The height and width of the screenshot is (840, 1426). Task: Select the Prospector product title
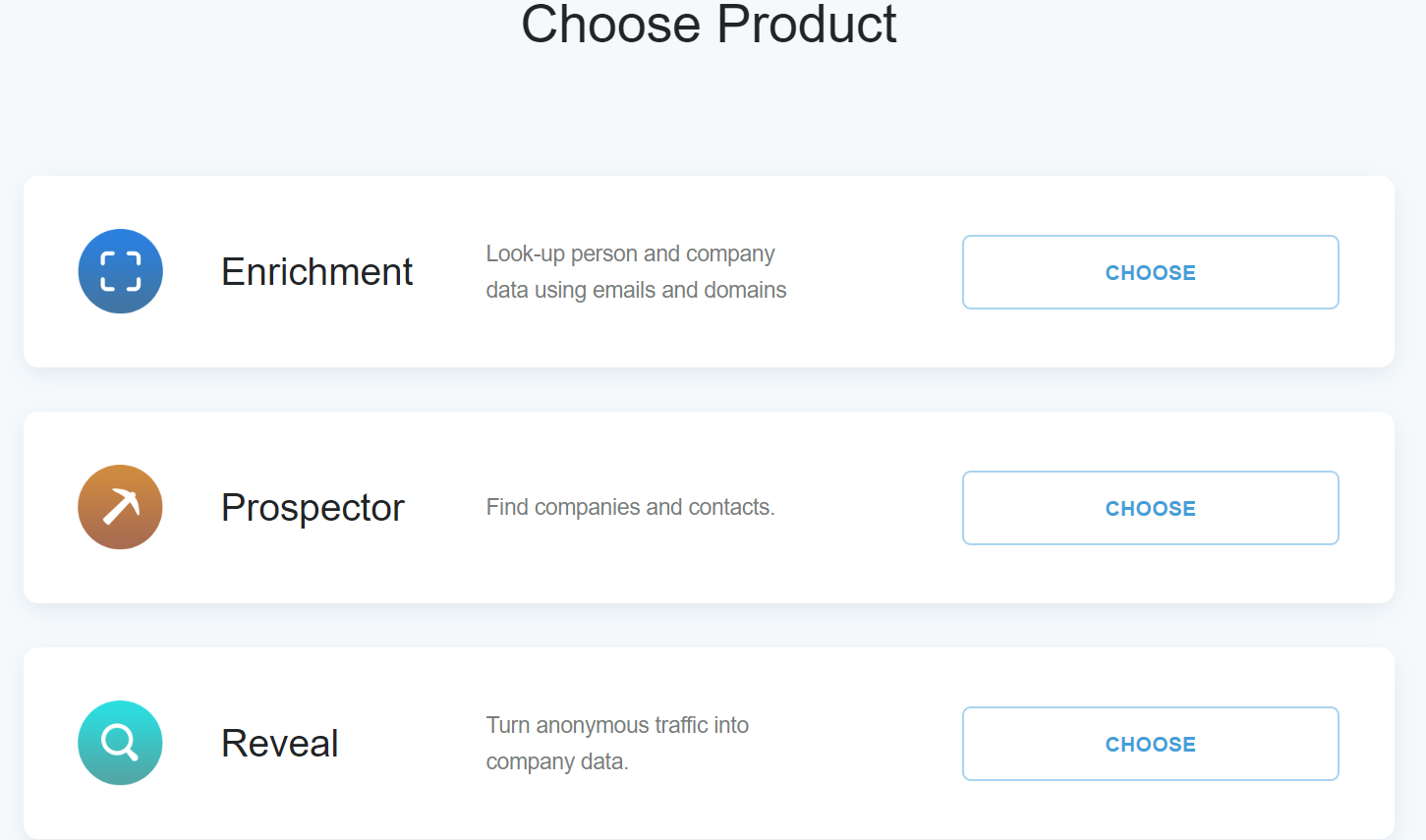pyautogui.click(x=313, y=508)
